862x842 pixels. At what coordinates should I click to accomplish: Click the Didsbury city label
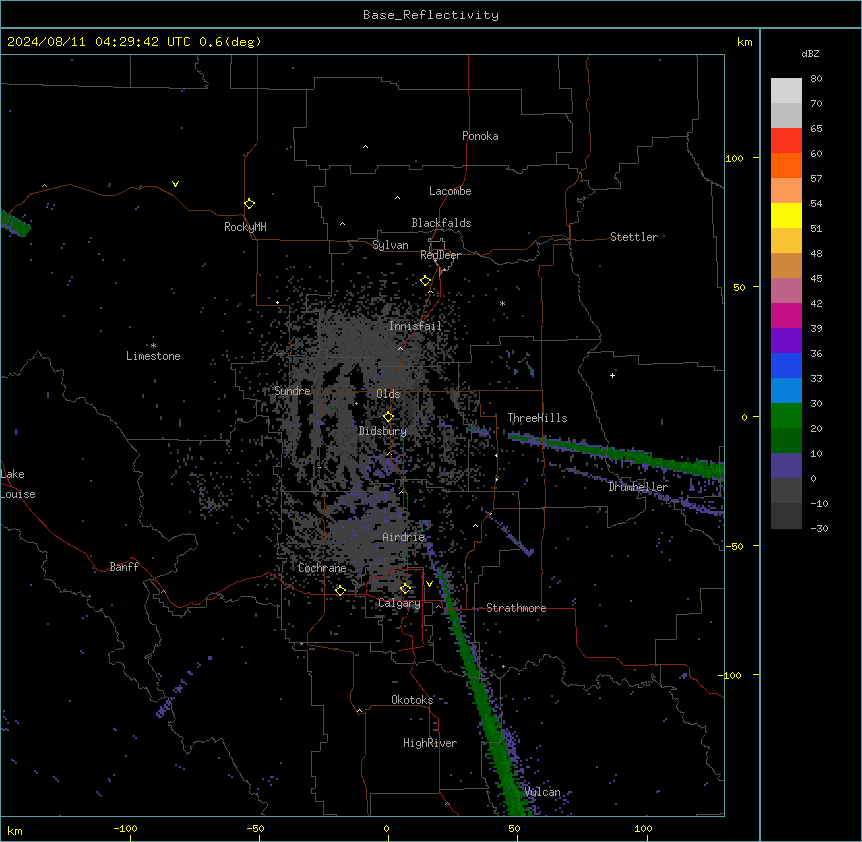pyautogui.click(x=383, y=431)
